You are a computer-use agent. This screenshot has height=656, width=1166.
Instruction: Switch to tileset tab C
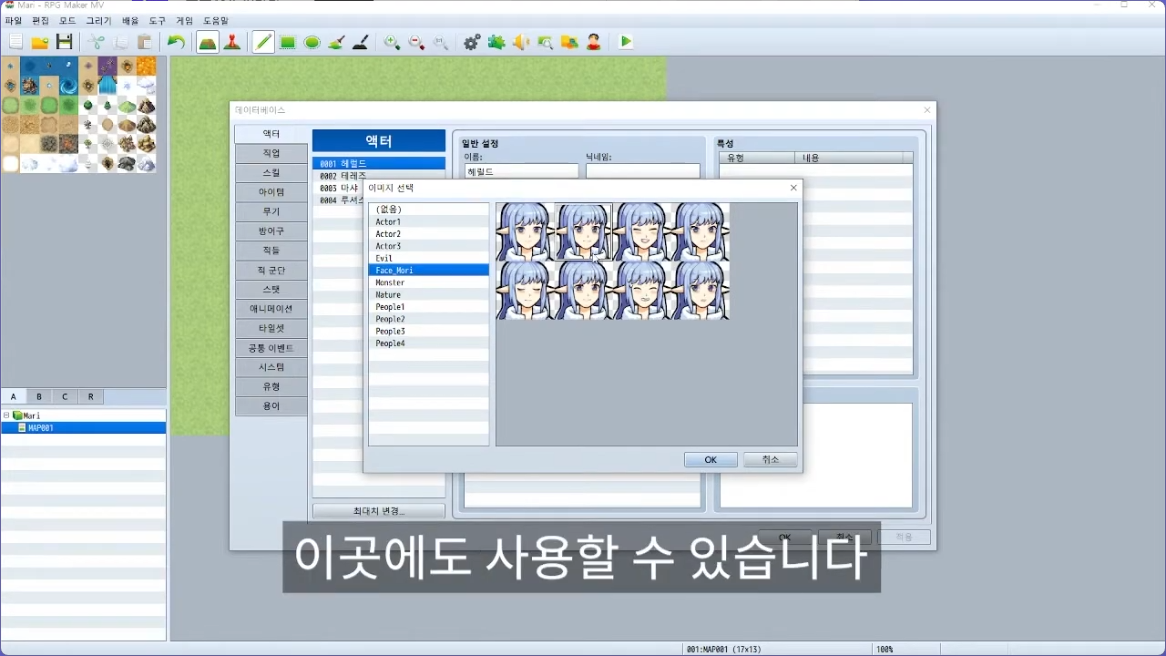(65, 396)
